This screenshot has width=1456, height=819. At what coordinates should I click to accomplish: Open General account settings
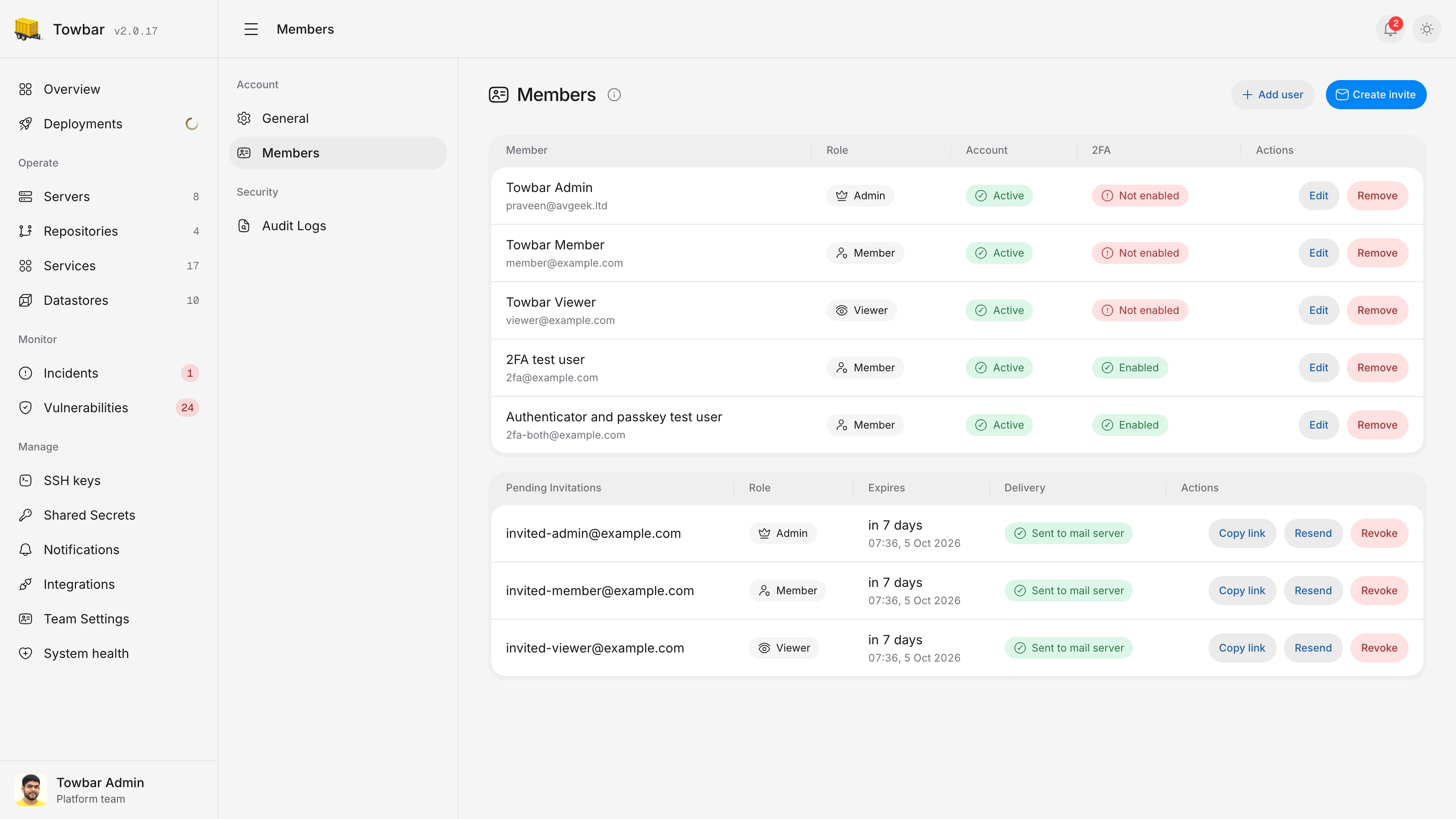(x=338, y=118)
